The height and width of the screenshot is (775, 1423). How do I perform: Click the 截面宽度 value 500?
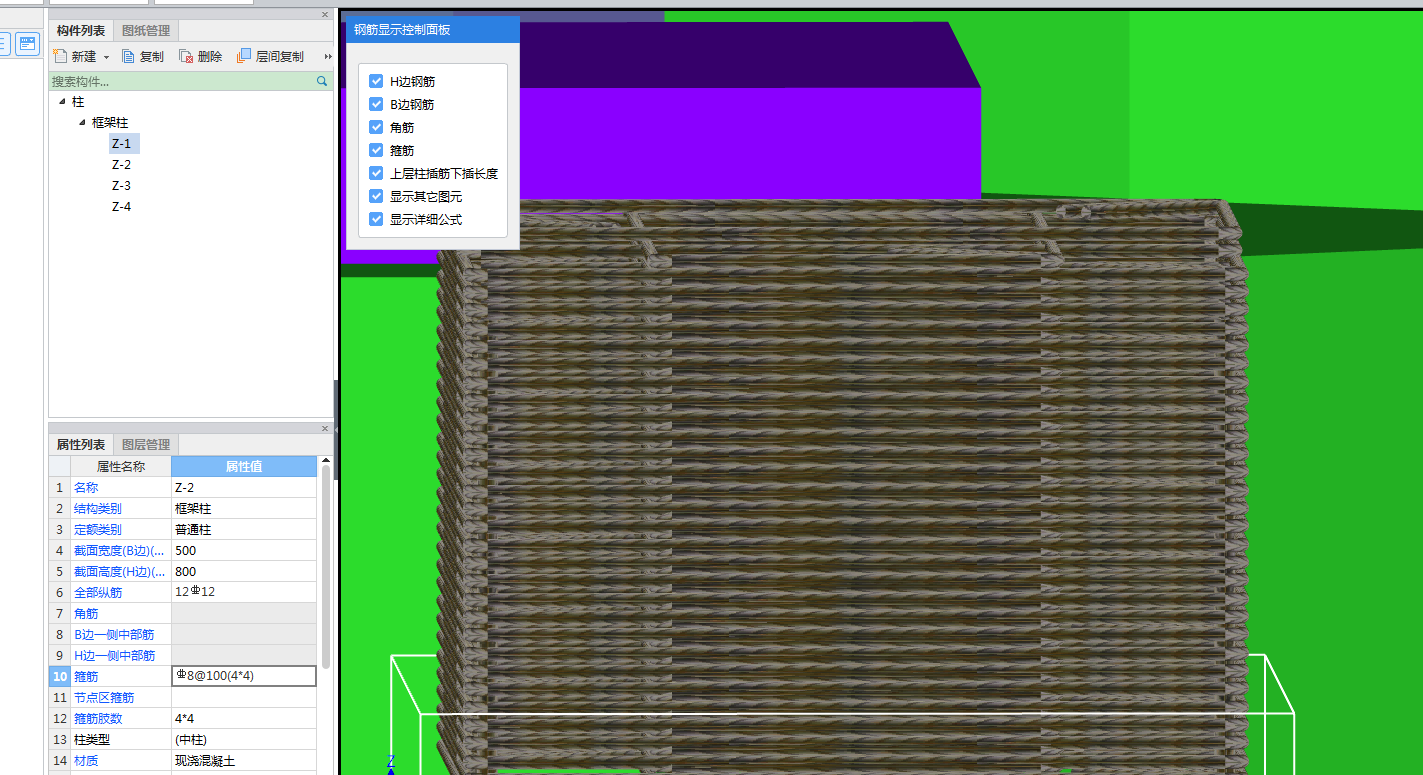click(x=244, y=551)
